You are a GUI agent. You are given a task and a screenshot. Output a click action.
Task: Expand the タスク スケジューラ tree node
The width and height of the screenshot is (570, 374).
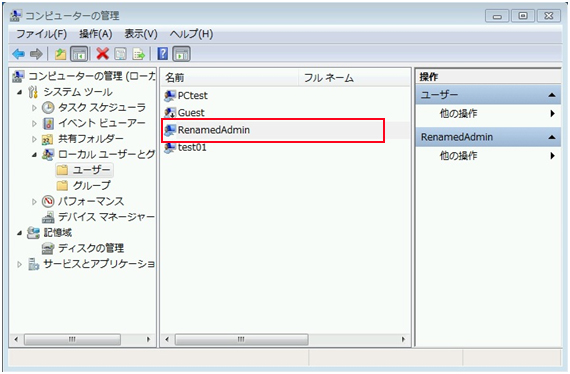tap(34, 108)
